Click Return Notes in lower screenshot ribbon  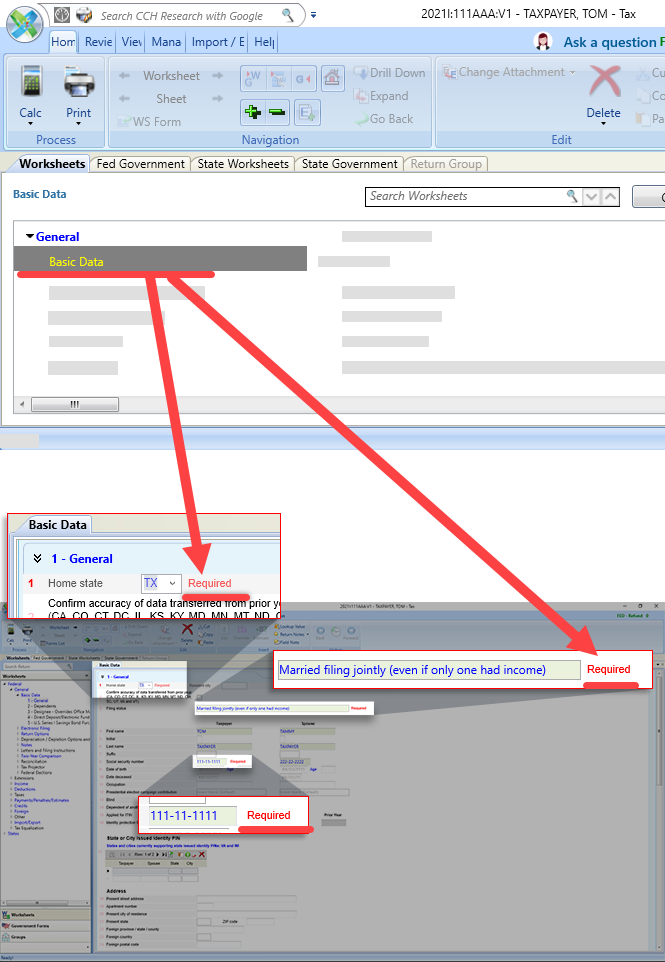point(292,634)
